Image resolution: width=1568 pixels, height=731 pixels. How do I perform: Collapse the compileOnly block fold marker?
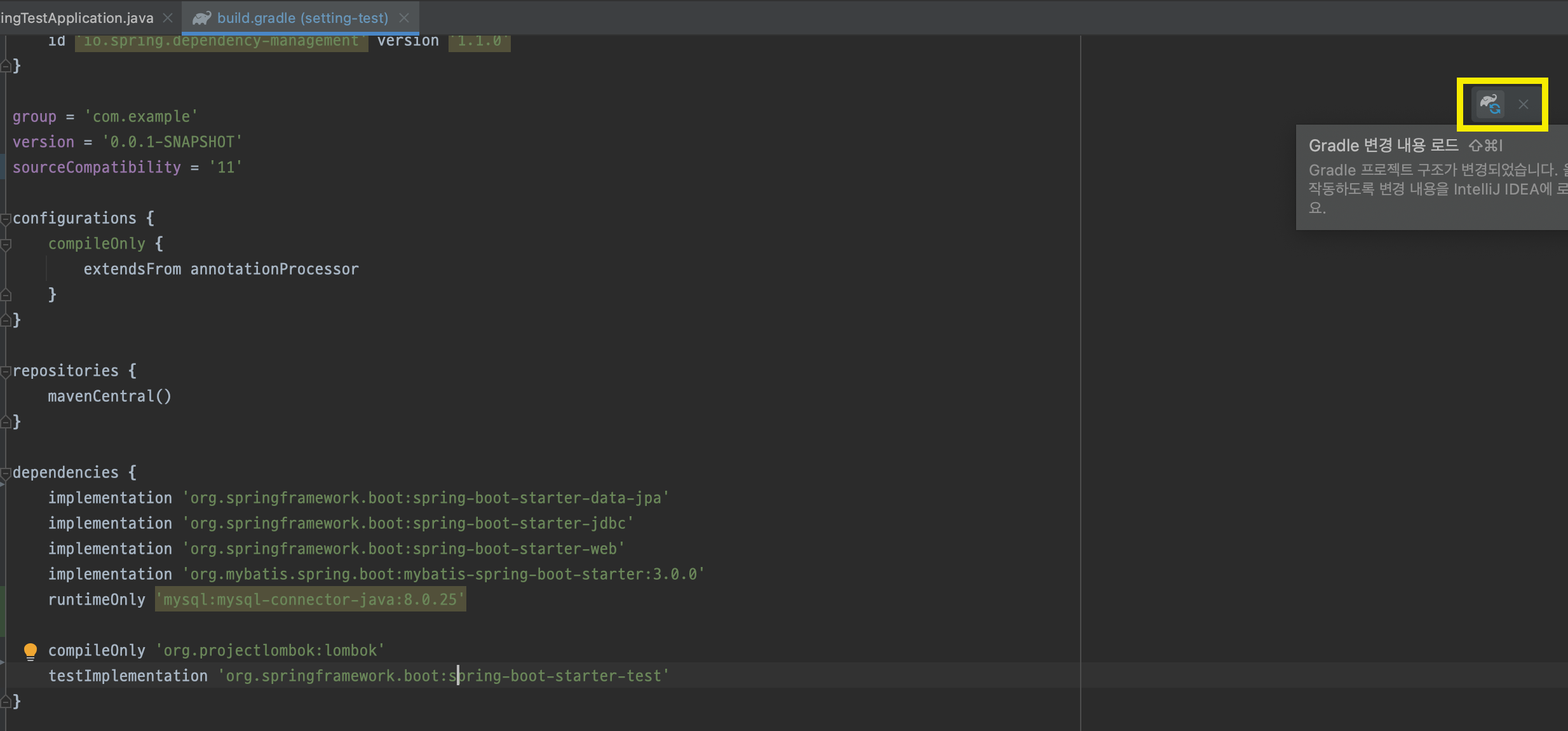tap(6, 245)
